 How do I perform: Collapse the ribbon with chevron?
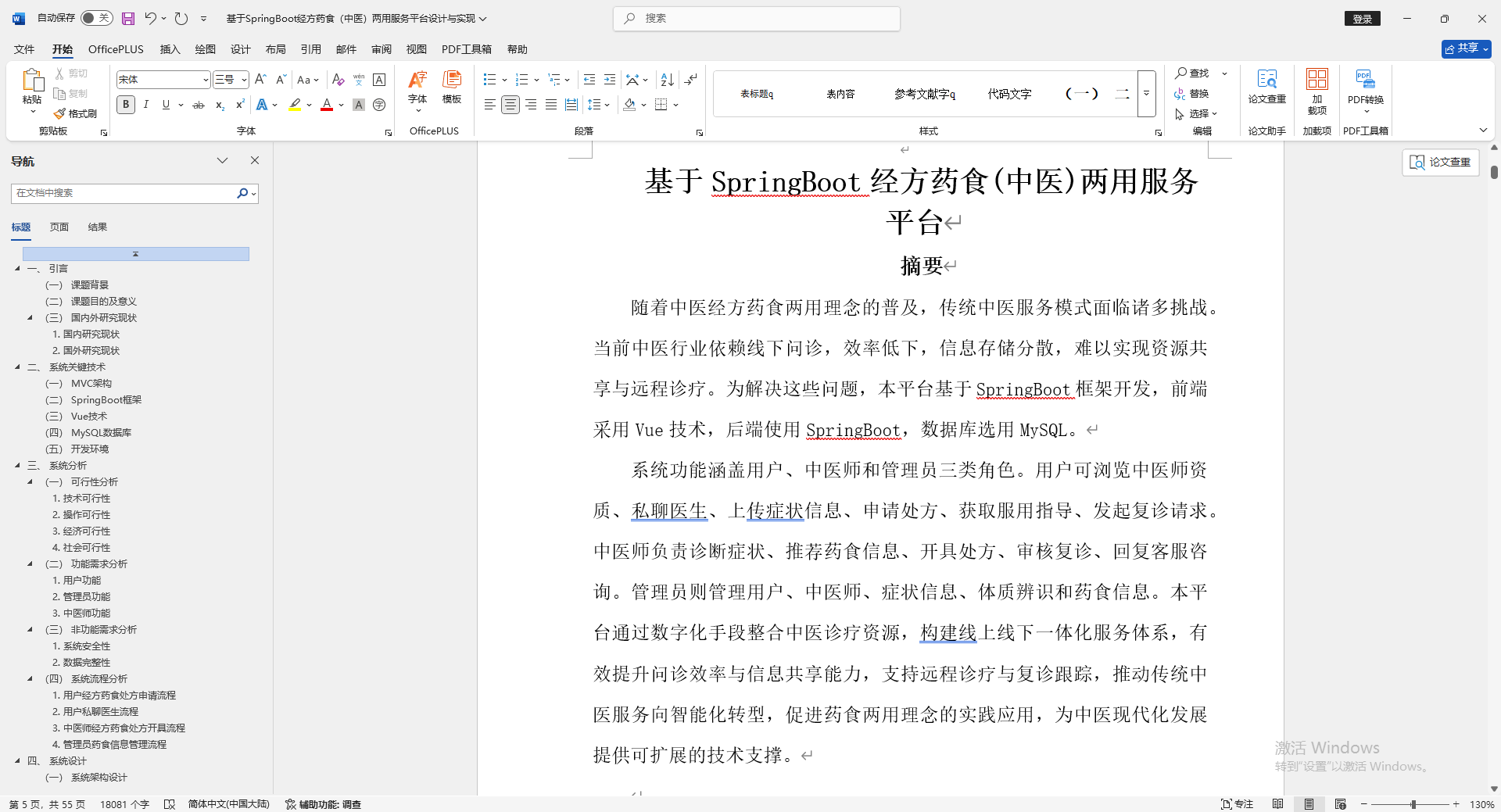click(1483, 130)
